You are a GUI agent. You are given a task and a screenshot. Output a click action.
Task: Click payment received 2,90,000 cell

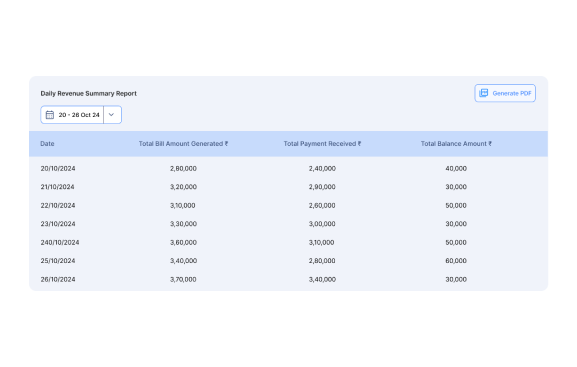(x=322, y=187)
